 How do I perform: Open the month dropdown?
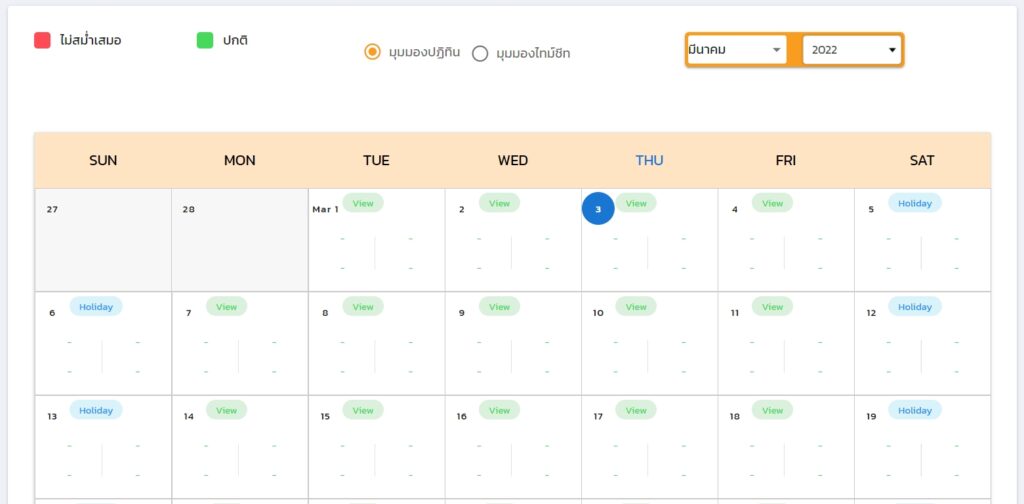pos(736,50)
